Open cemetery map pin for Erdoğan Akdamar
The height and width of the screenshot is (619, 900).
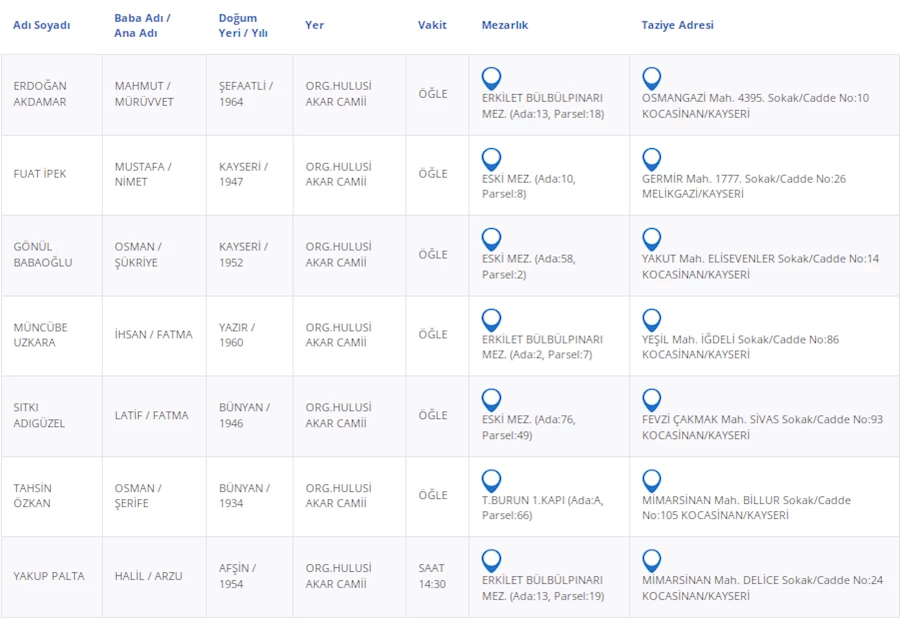point(491,78)
